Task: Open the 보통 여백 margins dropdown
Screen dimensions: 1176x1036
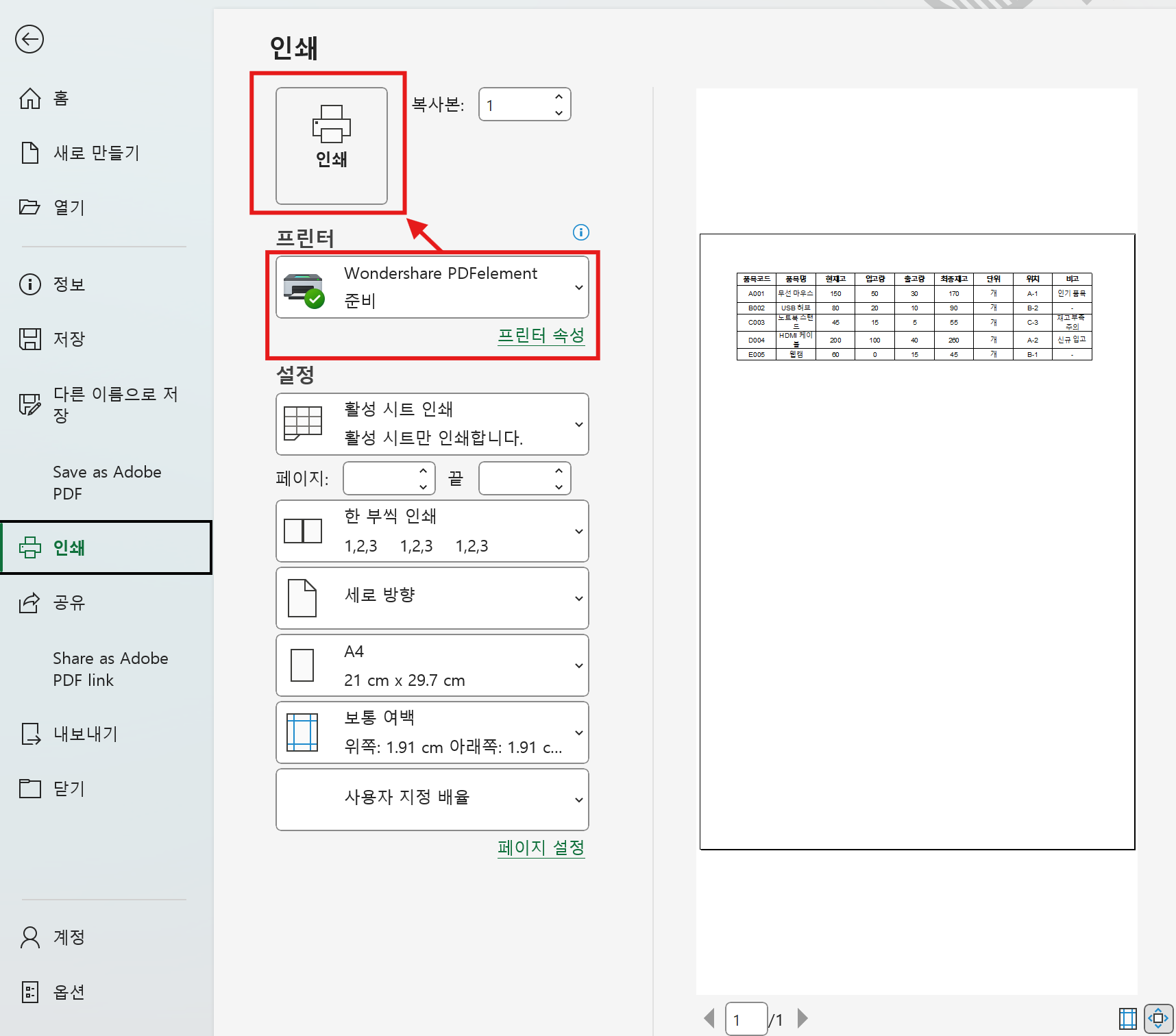Action: click(x=432, y=732)
